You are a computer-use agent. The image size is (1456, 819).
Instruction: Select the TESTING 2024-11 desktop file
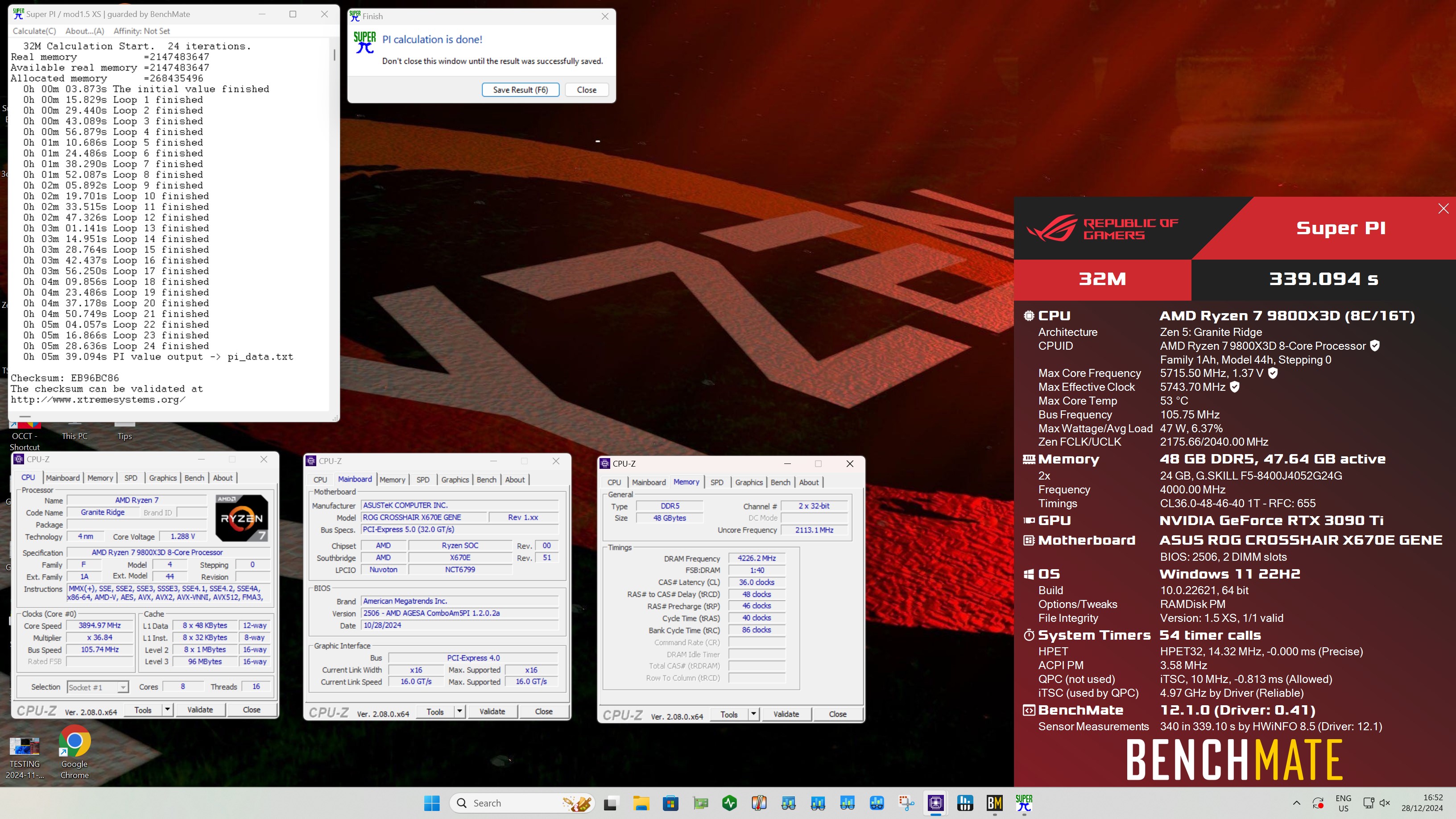25,757
